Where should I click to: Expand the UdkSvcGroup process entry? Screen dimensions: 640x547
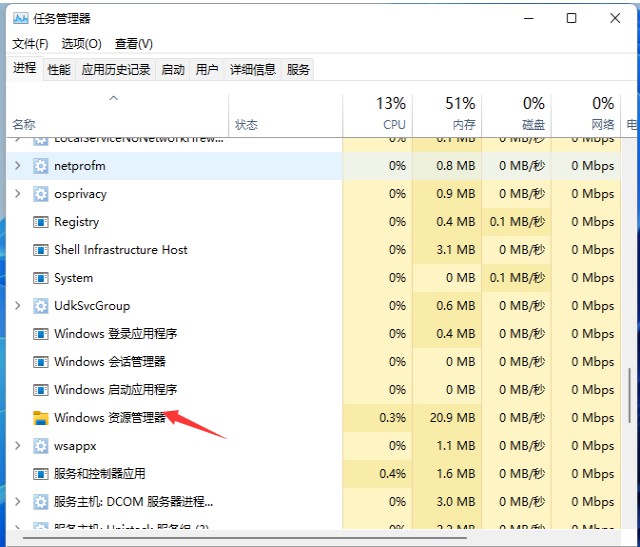[x=18, y=306]
